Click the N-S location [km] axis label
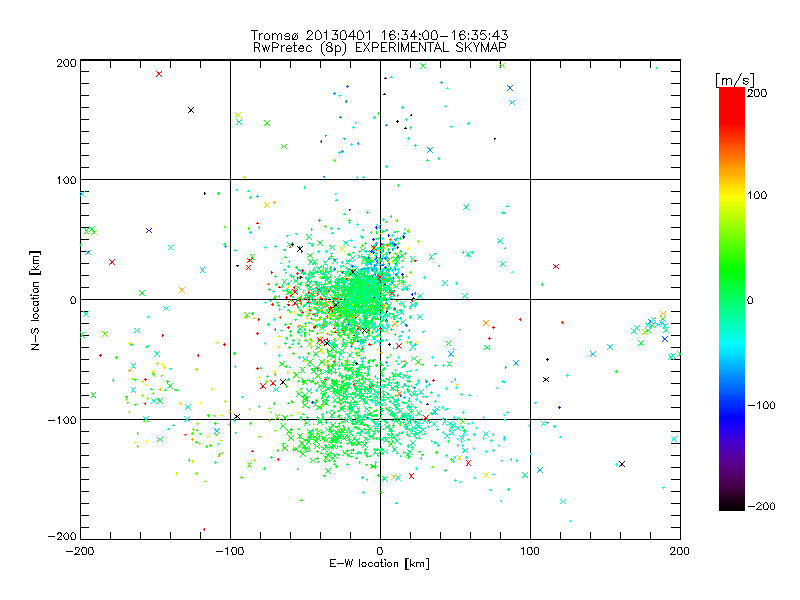Image resolution: width=800 pixels, height=600 pixels. pyautogui.click(x=35, y=300)
